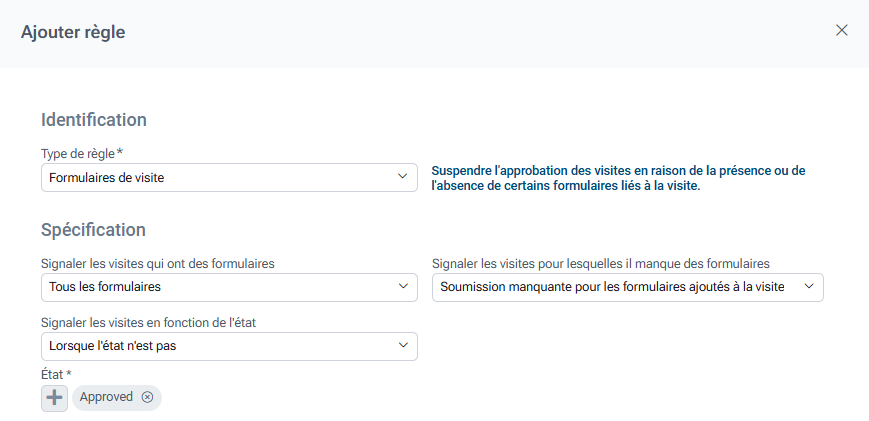Screen dimensions: 869x421
Task: Click the chevron beside Lorsque l'état n'est pas
Action: 403,346
